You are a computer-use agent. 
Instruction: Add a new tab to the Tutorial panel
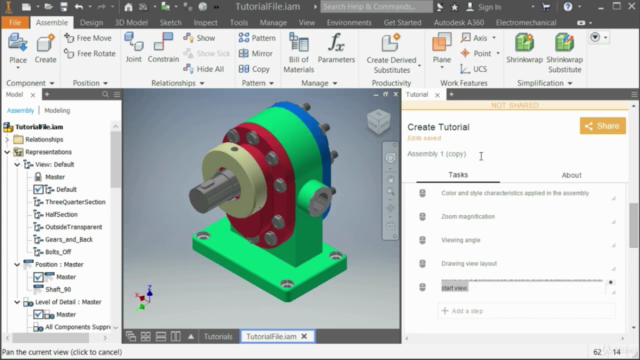(451, 94)
